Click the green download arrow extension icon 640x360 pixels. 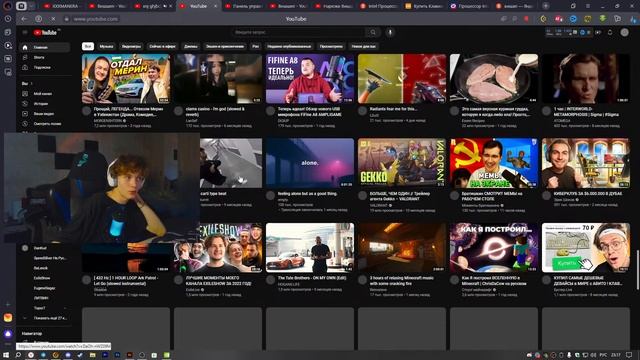602,19
